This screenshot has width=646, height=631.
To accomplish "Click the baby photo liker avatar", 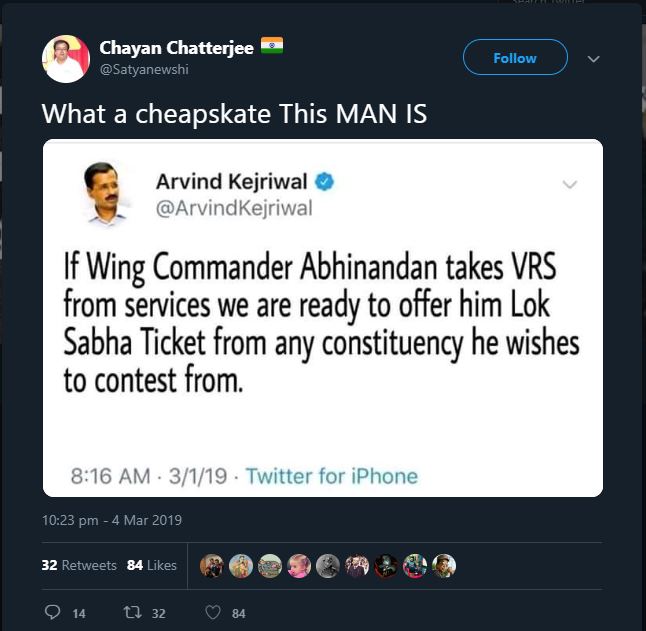I will pos(299,566).
